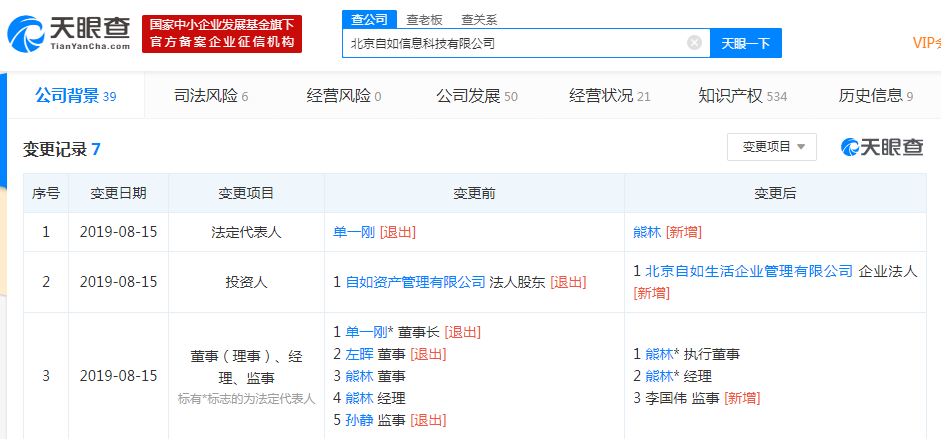Screen dimensions: 941x439
Task: Open the 知识产权 tab
Action: pos(742,96)
